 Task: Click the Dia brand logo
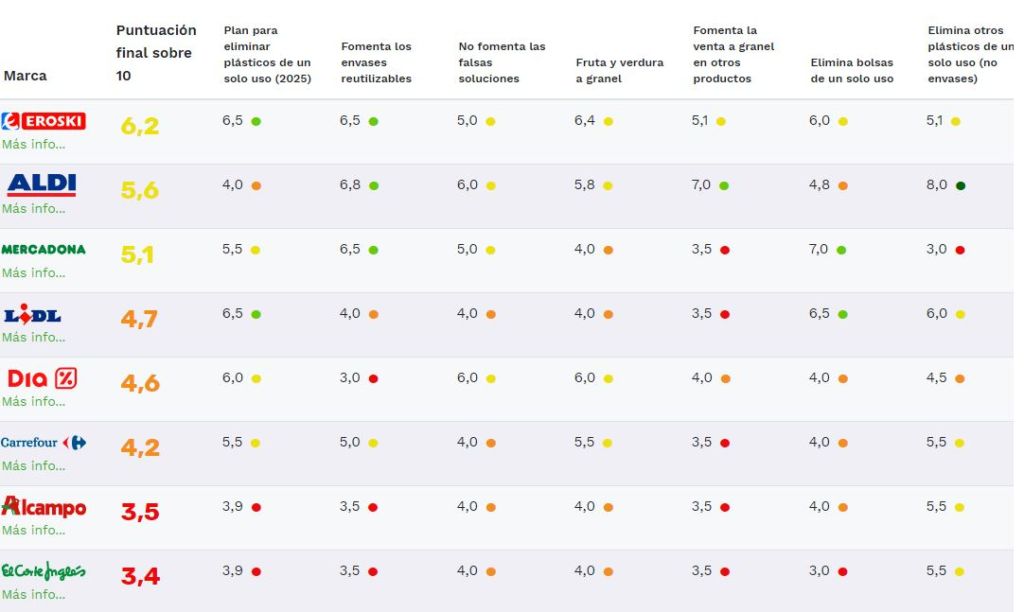click(42, 378)
